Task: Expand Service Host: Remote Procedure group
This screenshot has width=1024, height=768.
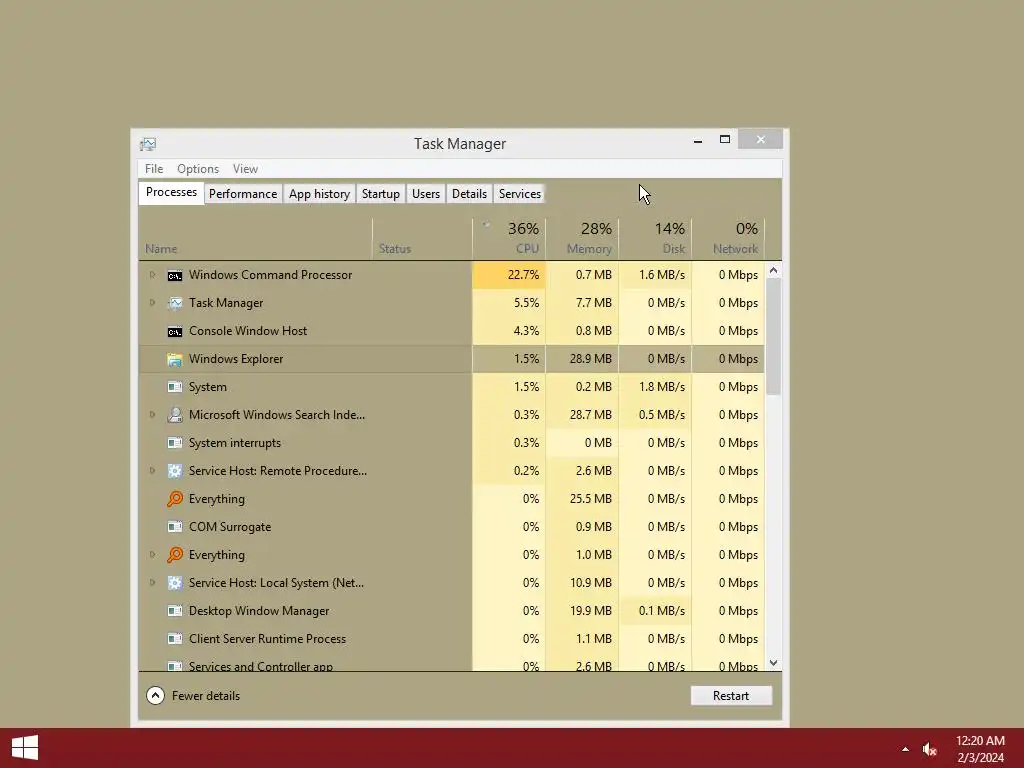Action: pos(152,471)
